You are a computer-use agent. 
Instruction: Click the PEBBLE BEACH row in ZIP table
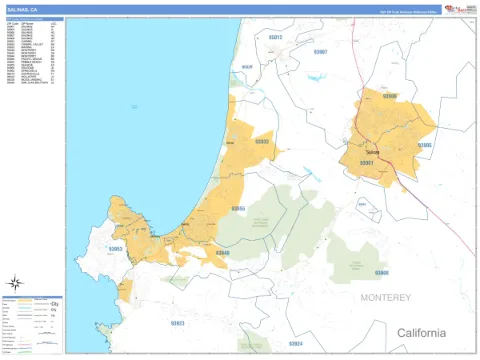[30, 62]
